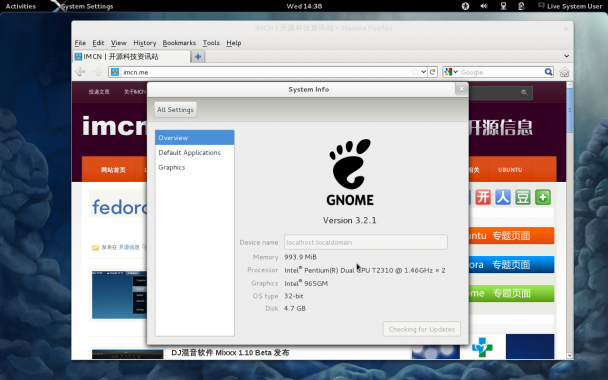Image resolution: width=608 pixels, height=380 pixels.
Task: Open the DJ混音软件 Mixxx 1.10 Beta article
Action: [230, 352]
